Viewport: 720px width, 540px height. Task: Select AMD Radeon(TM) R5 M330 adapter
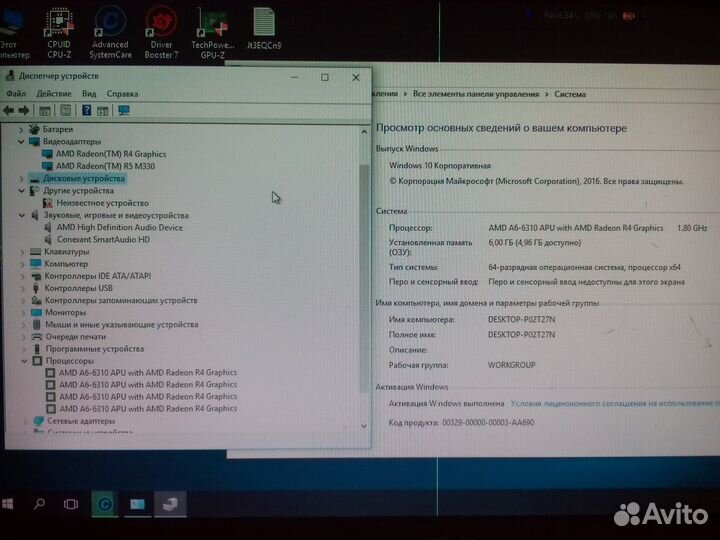[105, 166]
